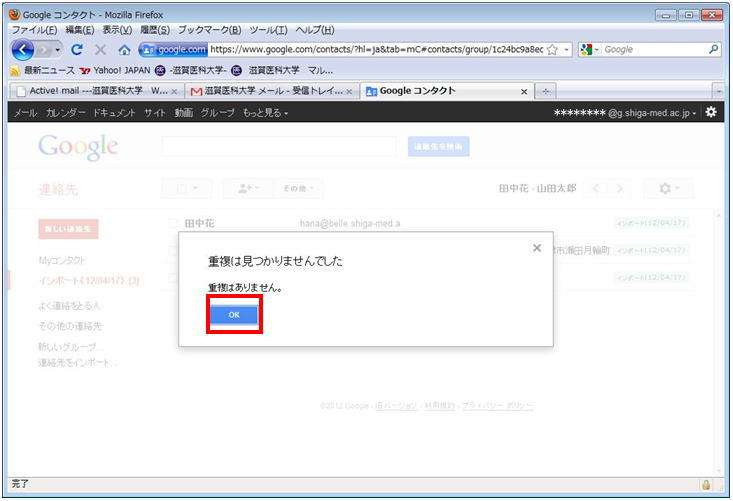Go back with Firefox back arrow

[22, 50]
